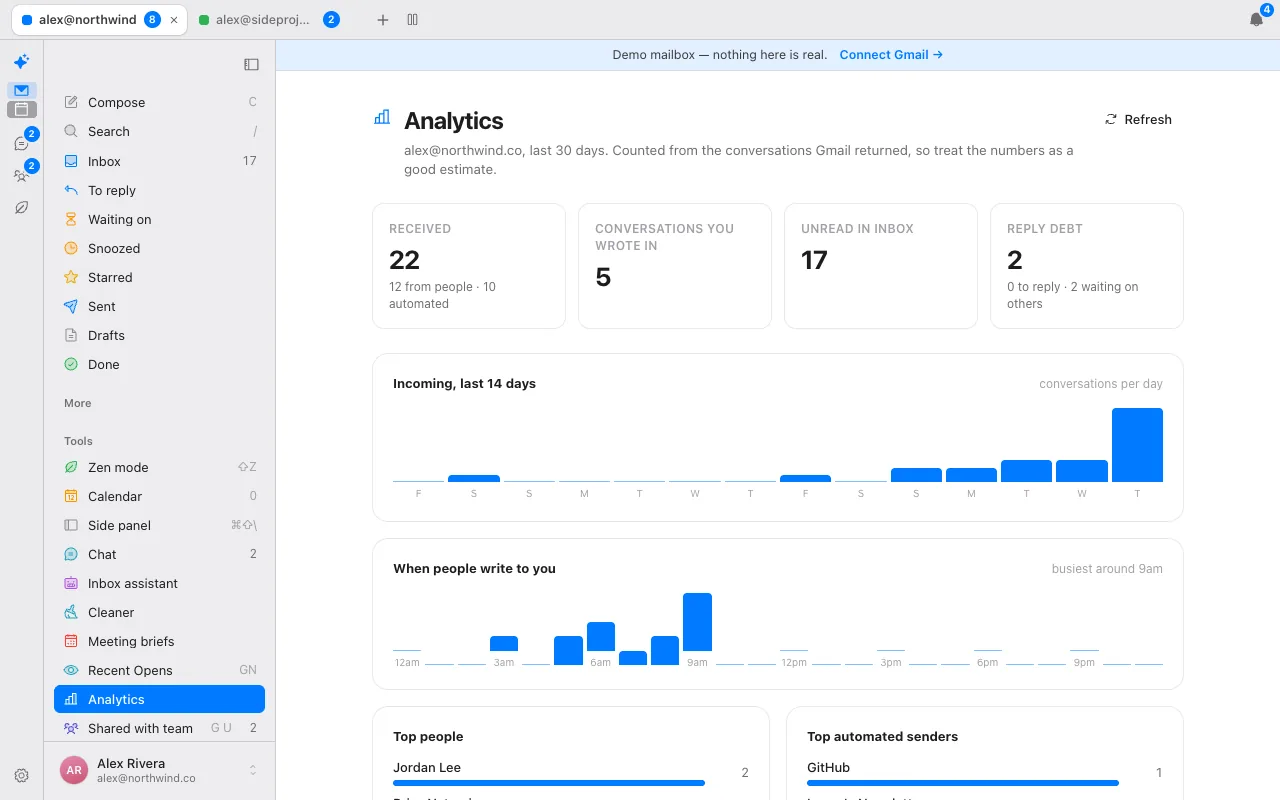The width and height of the screenshot is (1280, 800).
Task: Add a new account tab with the plus icon
Action: tap(383, 20)
